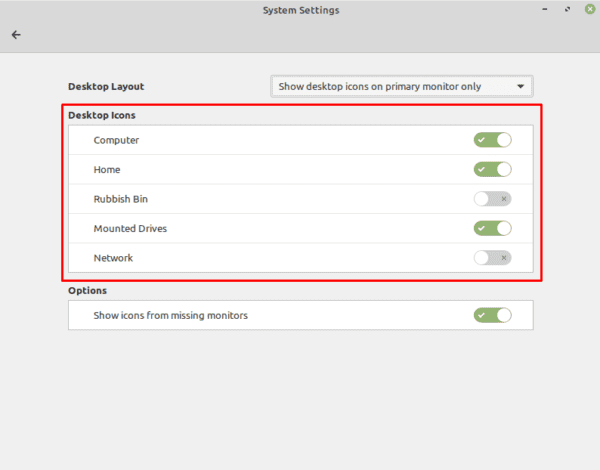Open the Desktop Layout dropdown
The image size is (600, 470).
click(402, 86)
